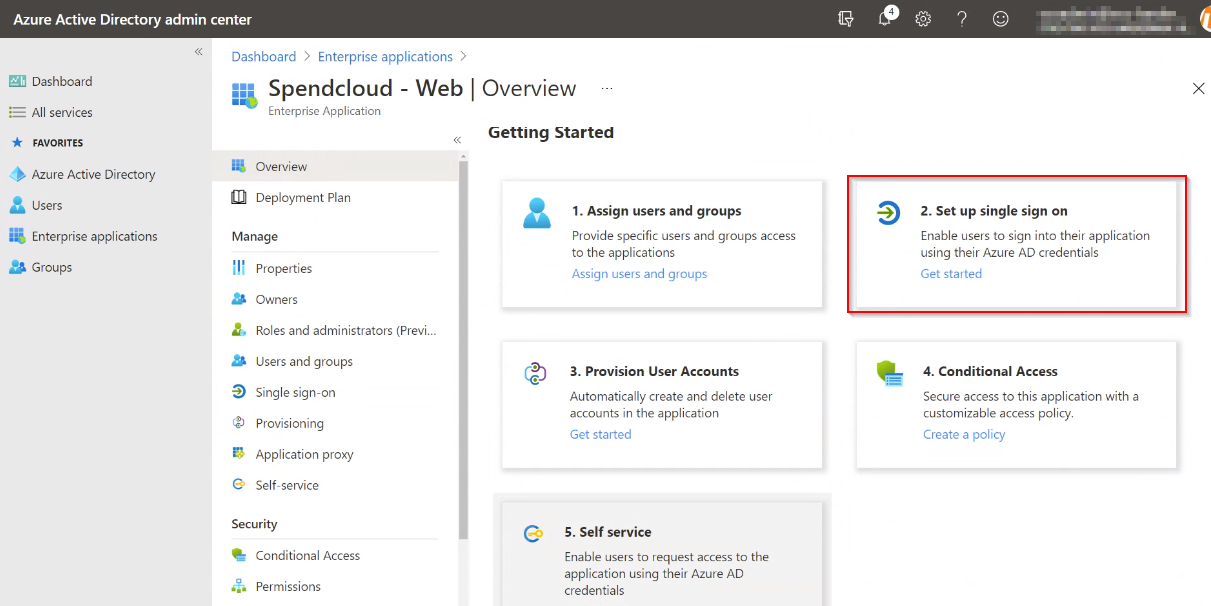Click the resource menu vertical scrollbar
The height and width of the screenshot is (606, 1211).
point(463,350)
